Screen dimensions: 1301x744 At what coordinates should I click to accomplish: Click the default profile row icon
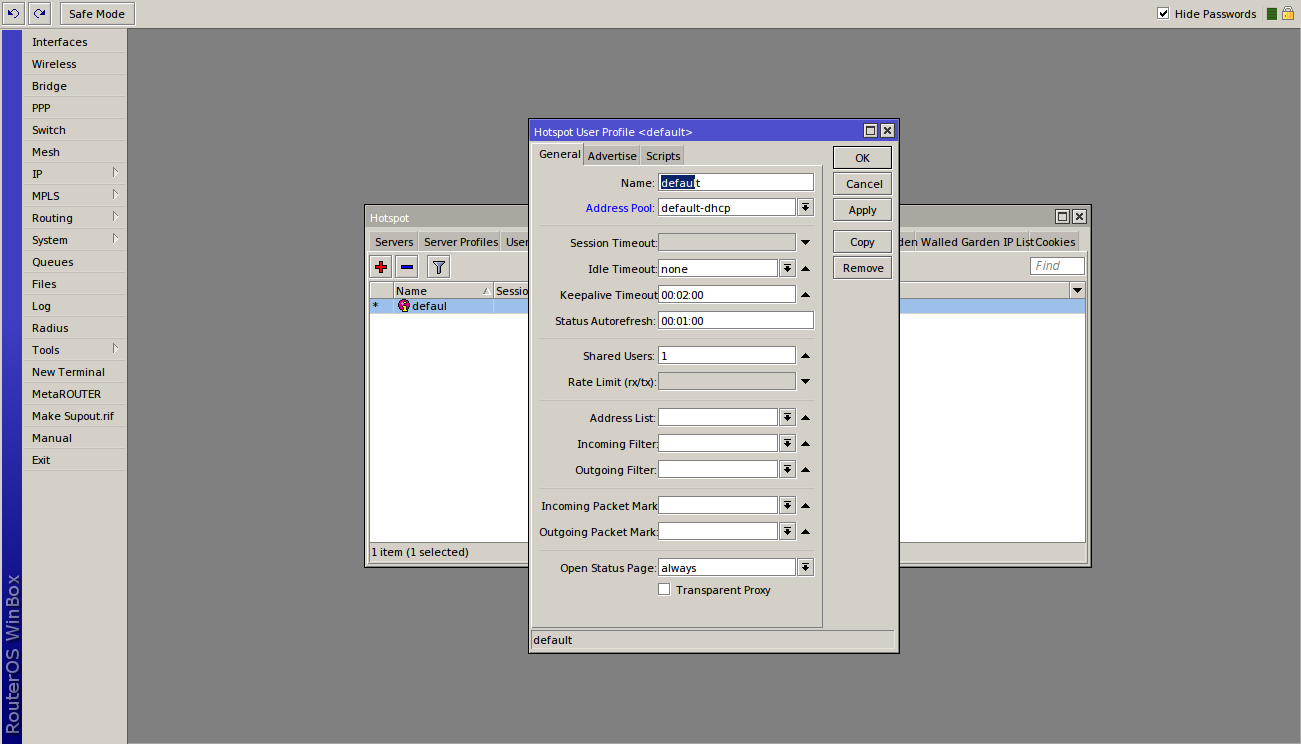[404, 306]
